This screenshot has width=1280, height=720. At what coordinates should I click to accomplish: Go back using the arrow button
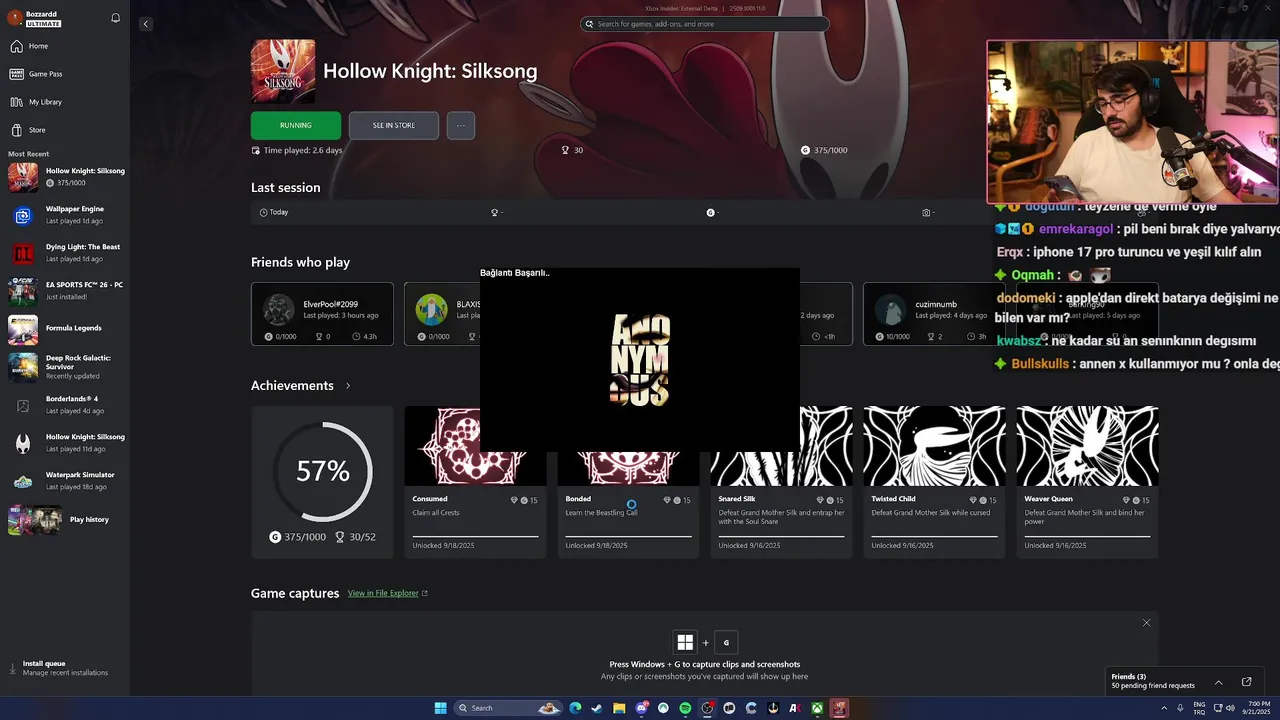[145, 24]
